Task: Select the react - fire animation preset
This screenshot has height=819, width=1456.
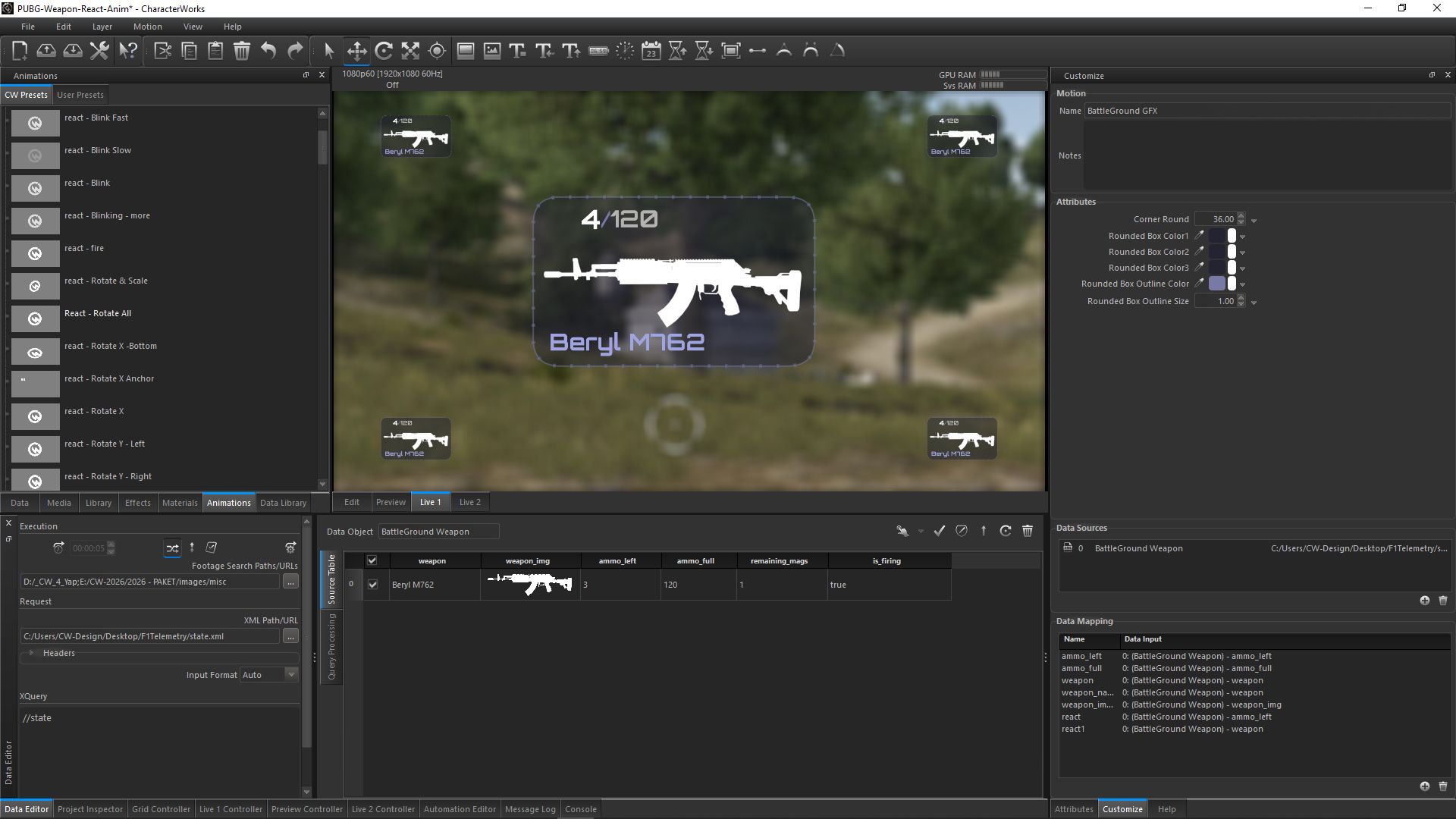Action: click(84, 248)
